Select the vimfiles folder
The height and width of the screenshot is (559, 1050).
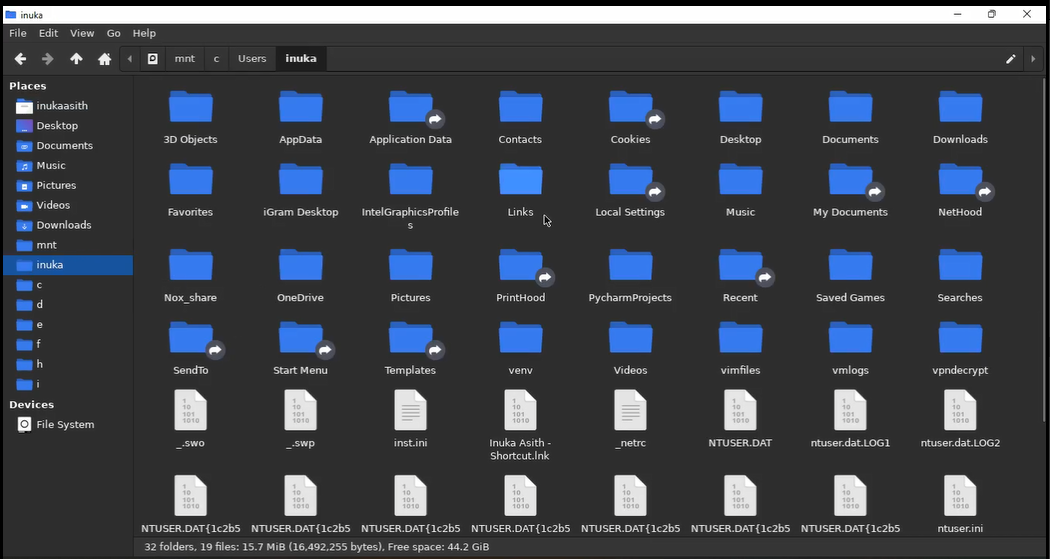pos(740,349)
